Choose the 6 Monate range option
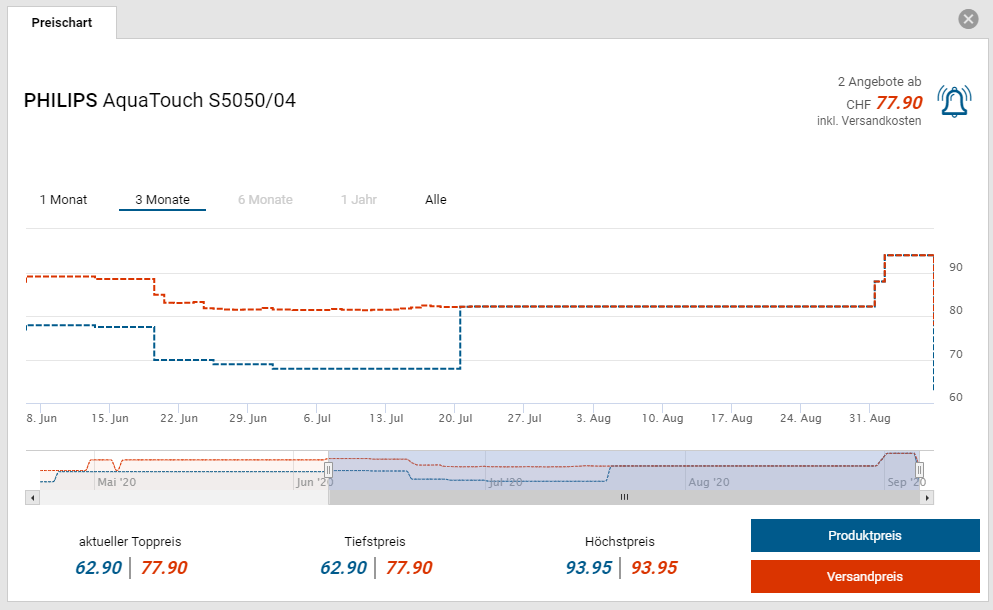Screen dimensions: 993x610 tap(265, 200)
